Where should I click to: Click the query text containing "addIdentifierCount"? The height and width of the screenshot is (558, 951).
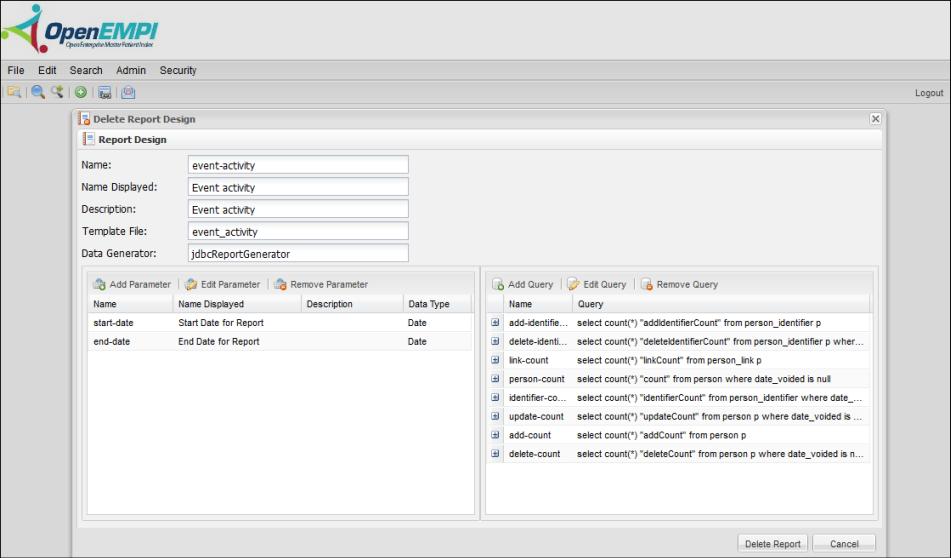click(699, 323)
